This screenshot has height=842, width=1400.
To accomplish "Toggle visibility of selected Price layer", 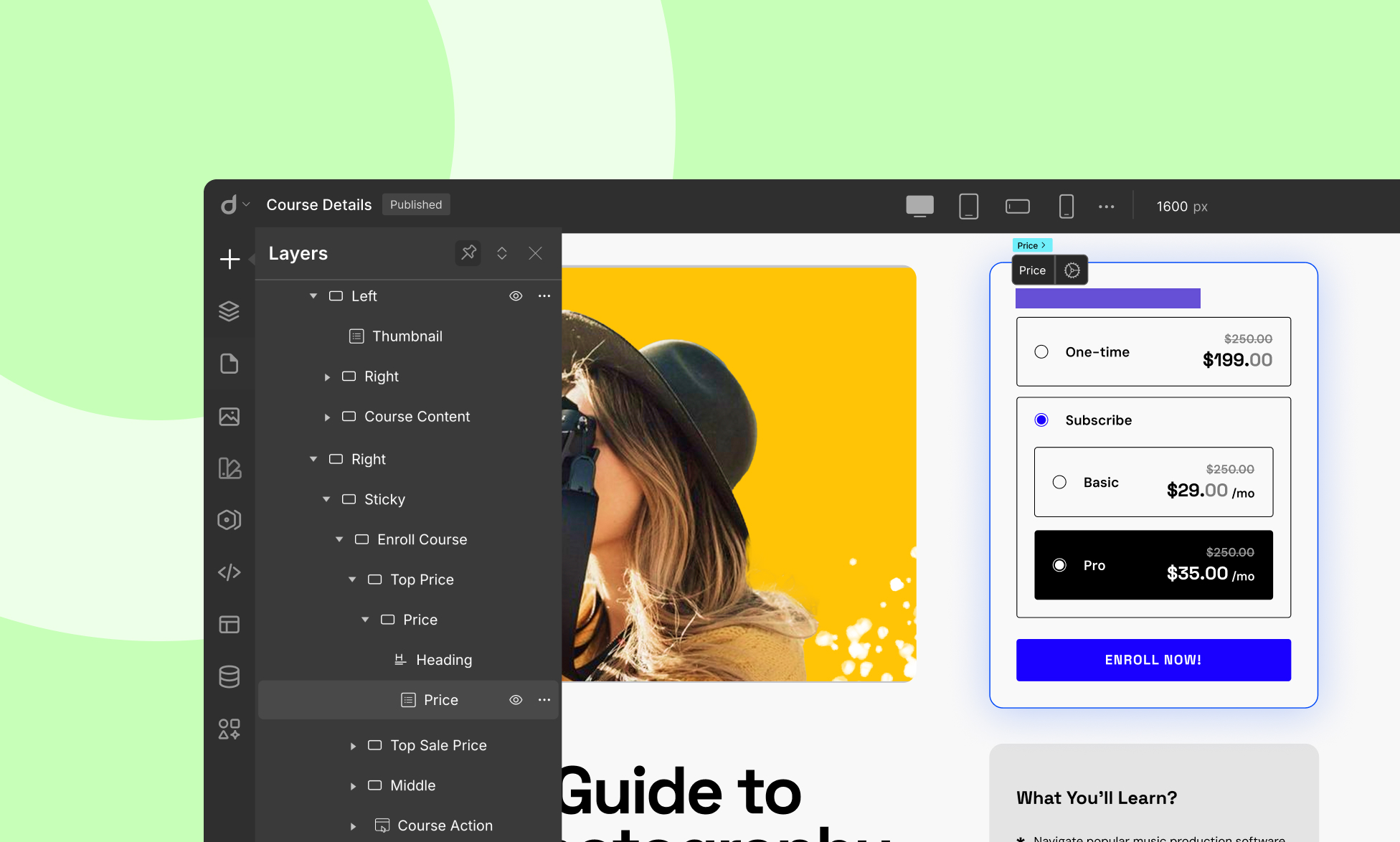I will pos(516,700).
